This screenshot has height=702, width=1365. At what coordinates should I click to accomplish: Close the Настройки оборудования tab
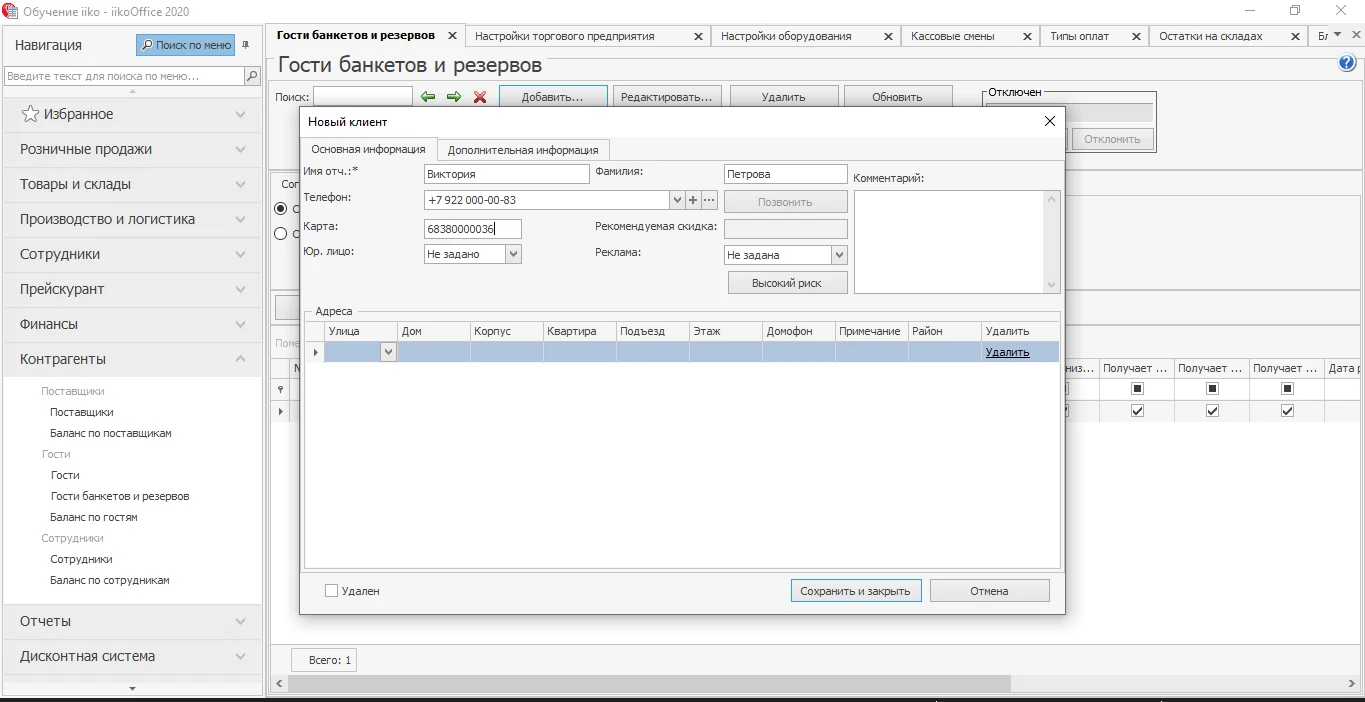click(888, 36)
